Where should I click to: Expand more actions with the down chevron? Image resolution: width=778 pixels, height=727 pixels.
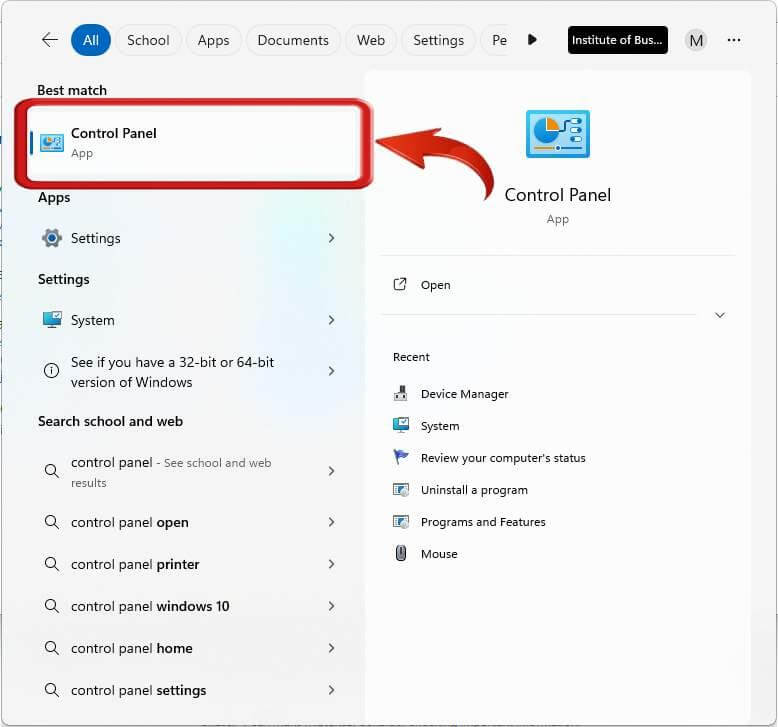[719, 315]
